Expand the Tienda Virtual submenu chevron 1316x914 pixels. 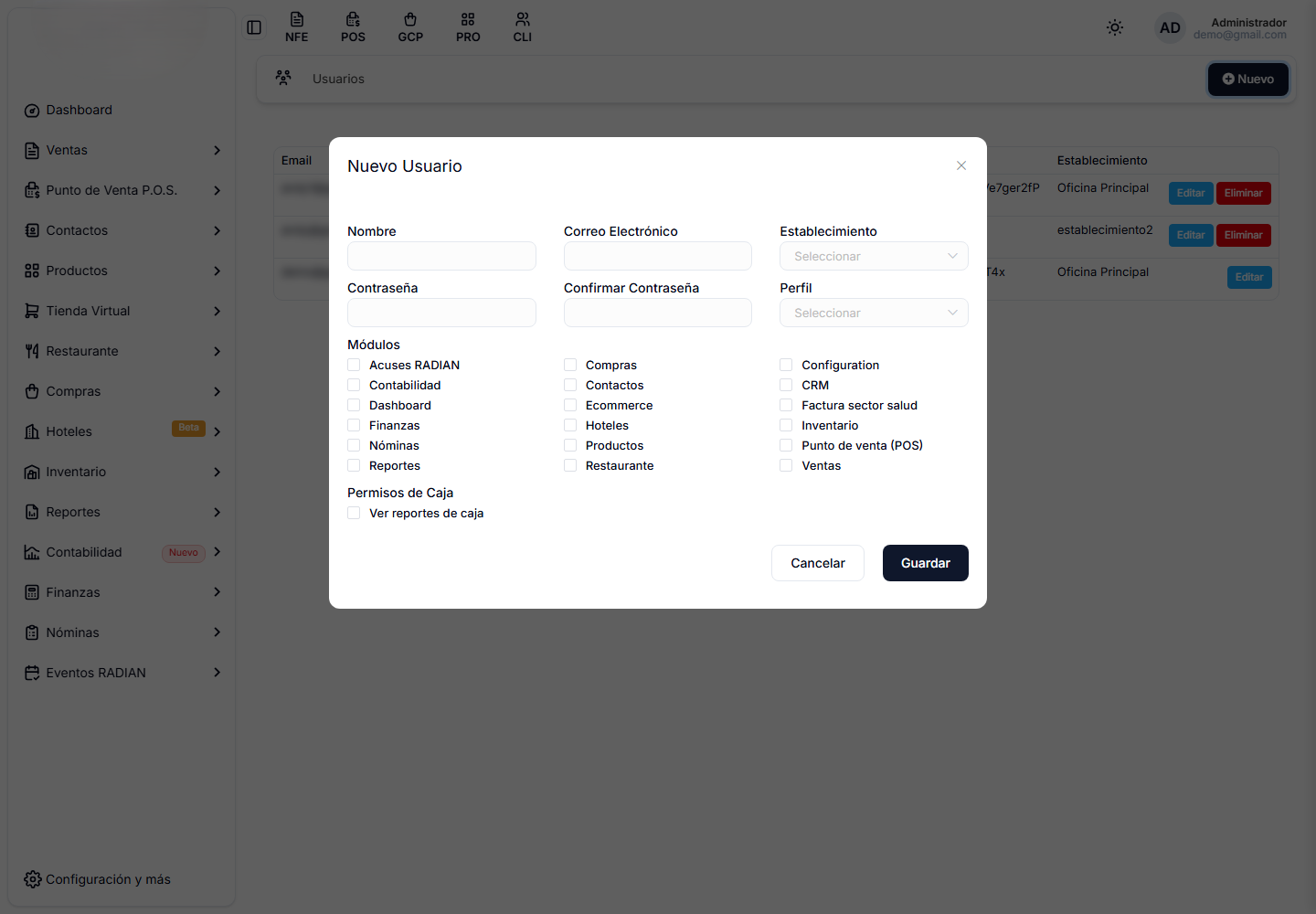217,311
